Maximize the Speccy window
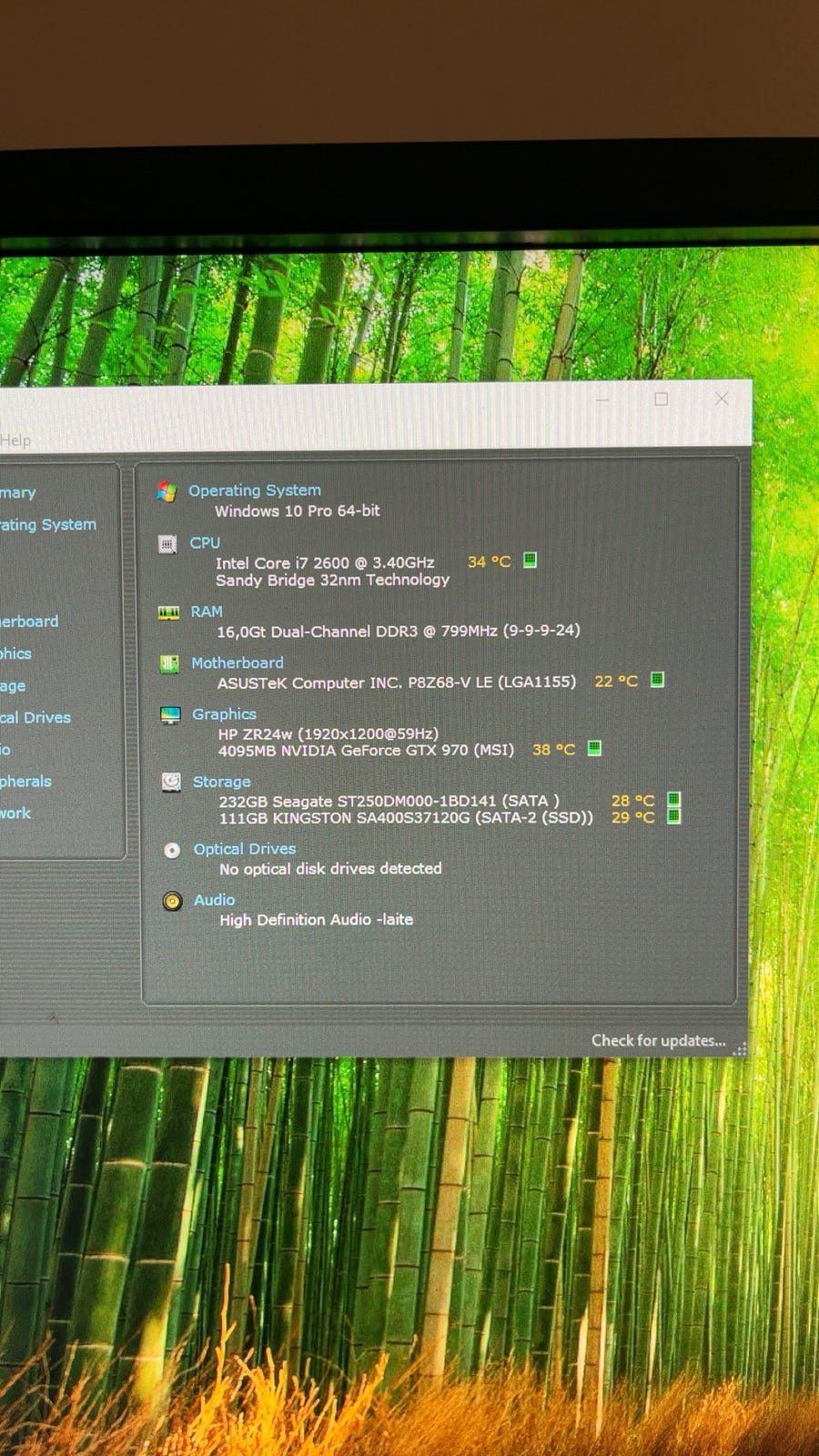This screenshot has height=1456, width=819. 662,399
